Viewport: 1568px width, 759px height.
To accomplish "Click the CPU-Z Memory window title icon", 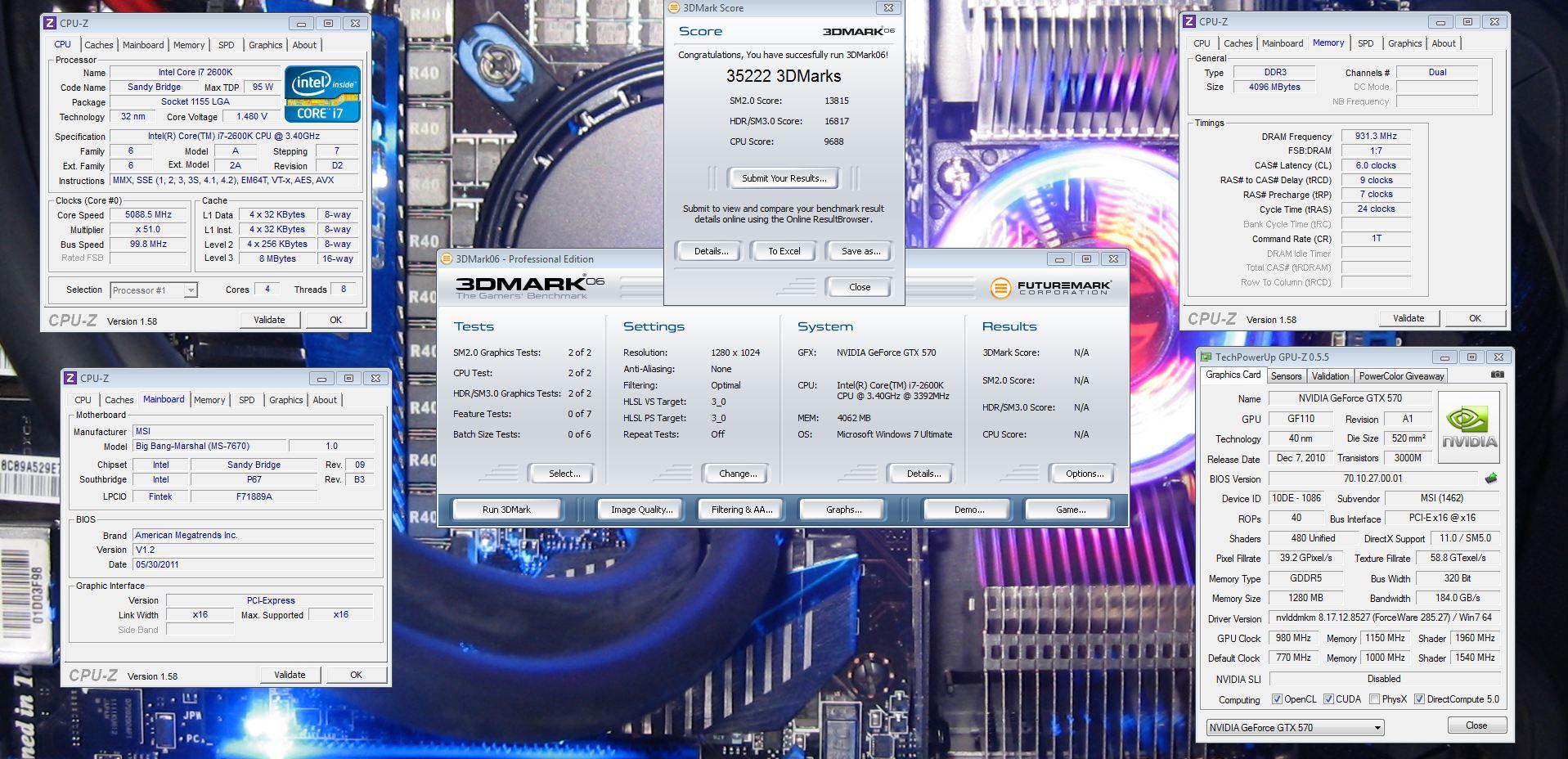I will click(1189, 21).
